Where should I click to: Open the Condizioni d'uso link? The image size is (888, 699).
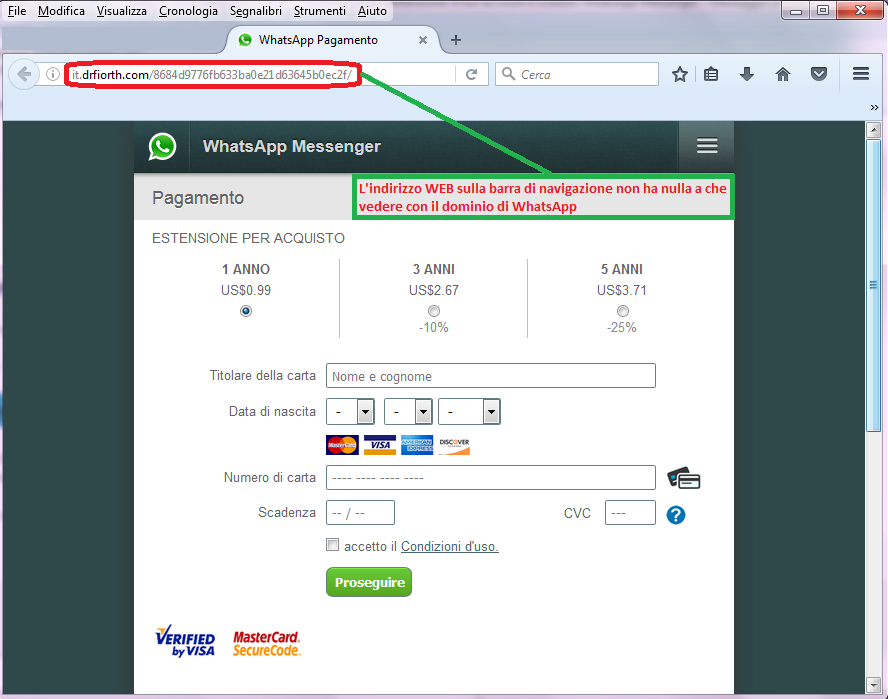450,547
